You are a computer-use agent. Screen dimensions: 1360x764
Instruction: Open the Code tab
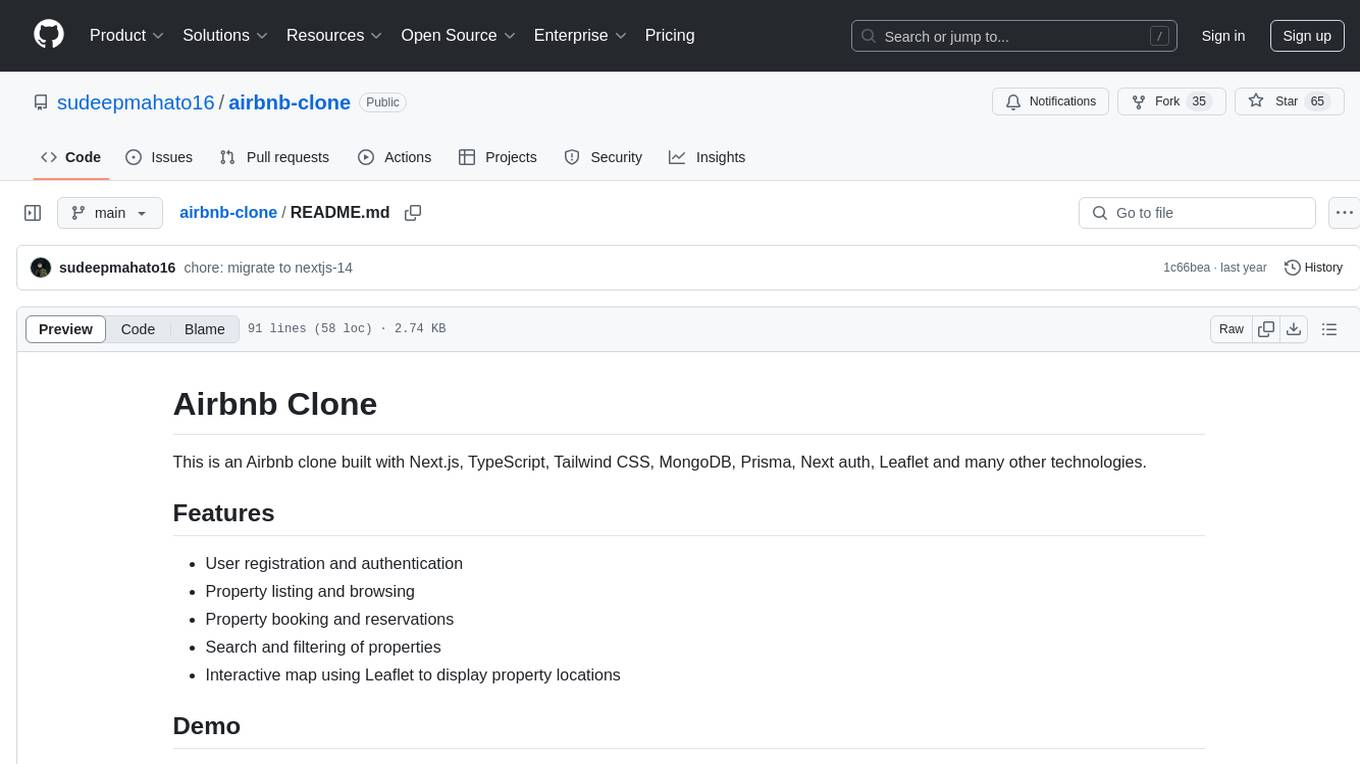[71, 157]
